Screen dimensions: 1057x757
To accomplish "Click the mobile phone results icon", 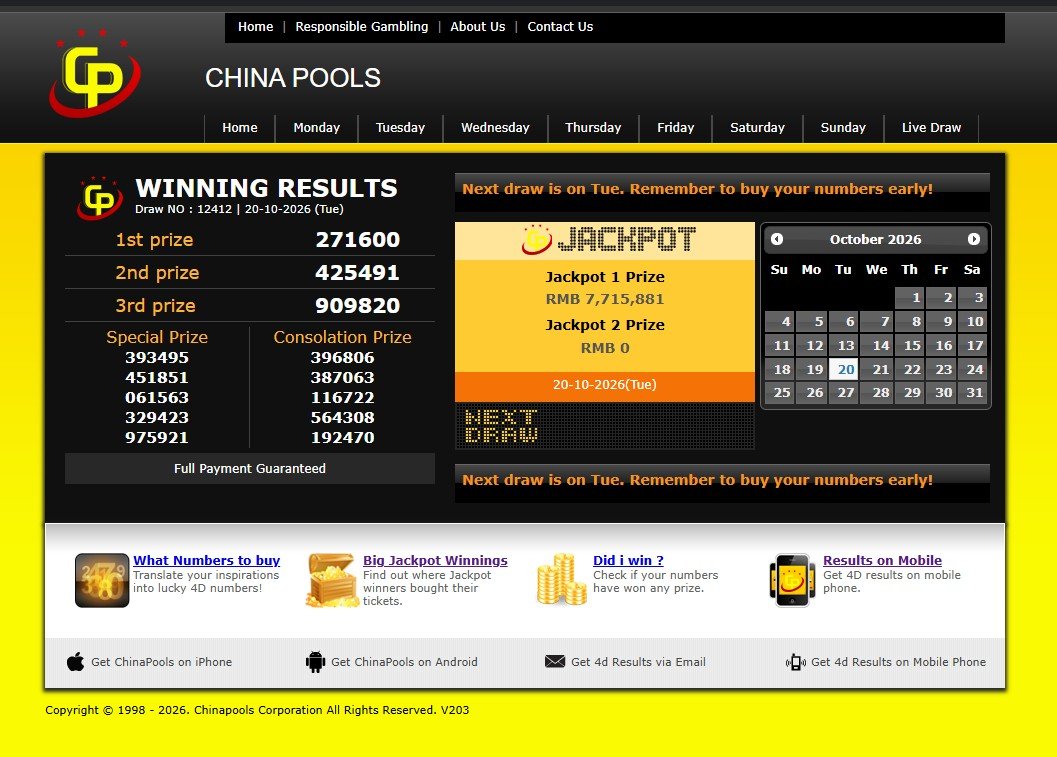I will tap(791, 580).
